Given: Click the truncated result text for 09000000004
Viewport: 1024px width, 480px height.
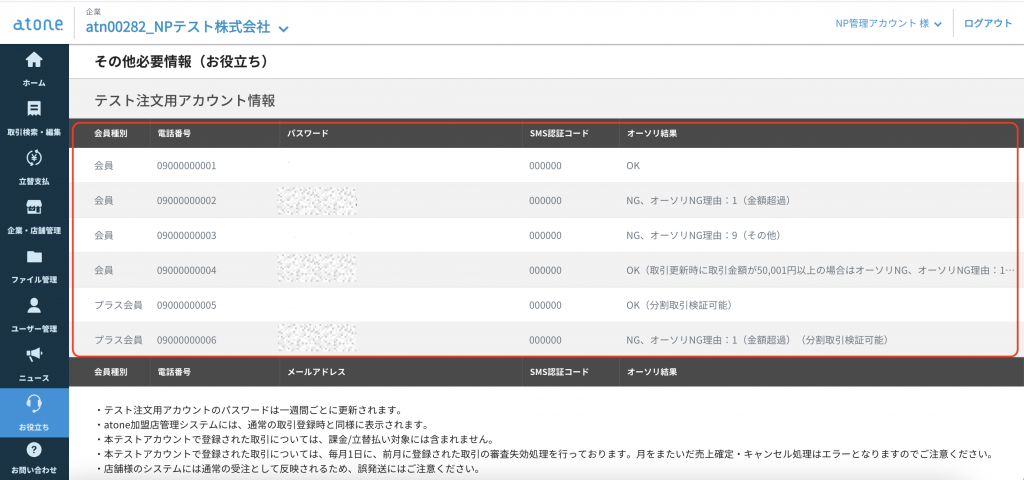Looking at the screenshot, I should (820, 270).
